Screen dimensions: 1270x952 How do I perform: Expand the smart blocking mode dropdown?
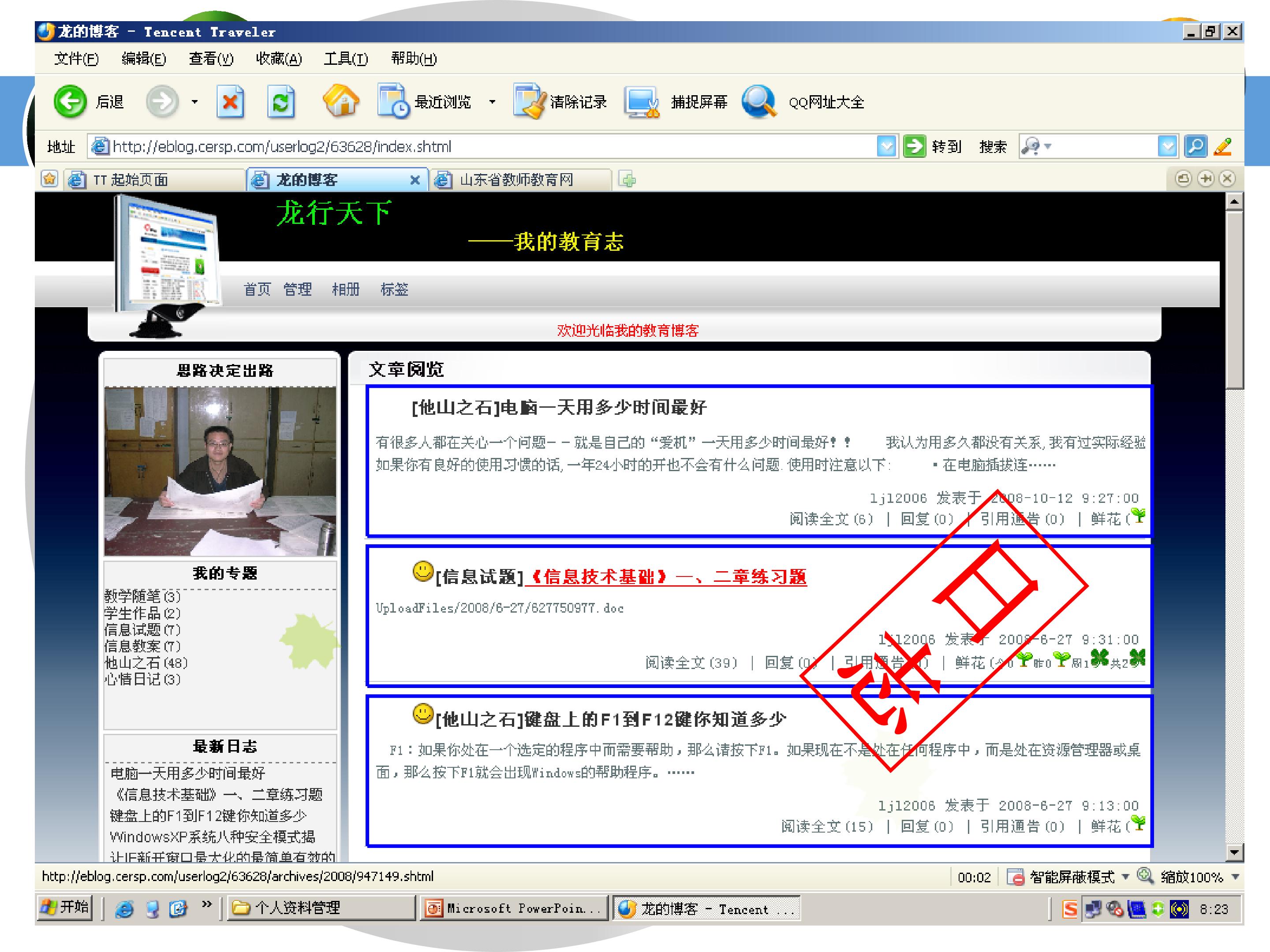coord(1126,876)
